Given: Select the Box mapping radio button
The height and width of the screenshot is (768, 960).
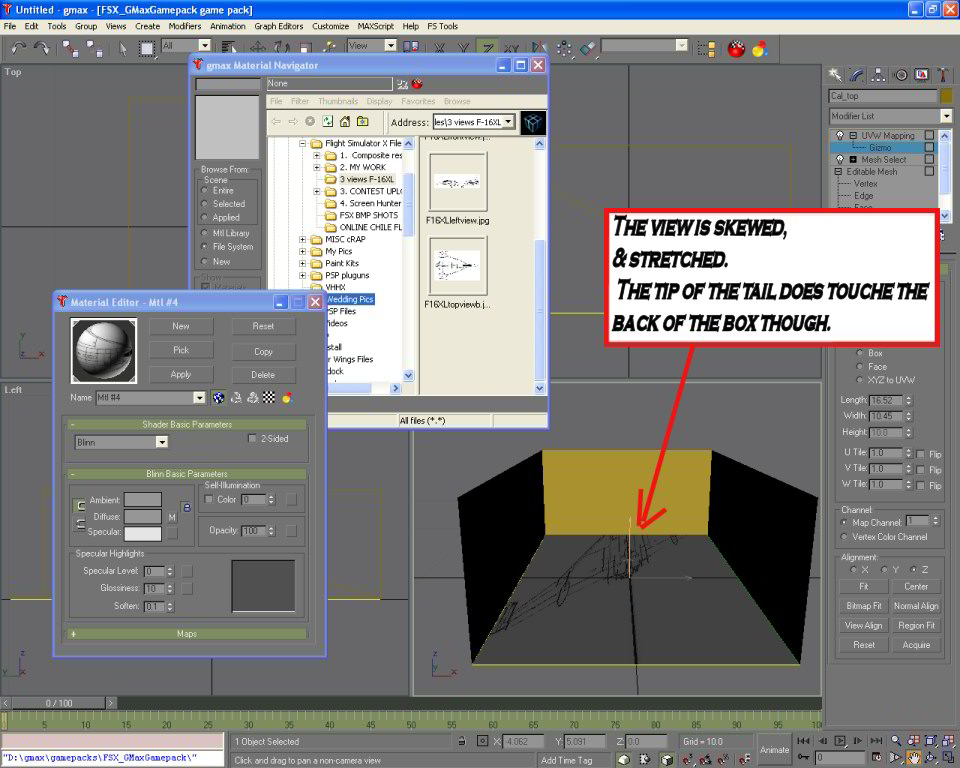Looking at the screenshot, I should tap(859, 353).
